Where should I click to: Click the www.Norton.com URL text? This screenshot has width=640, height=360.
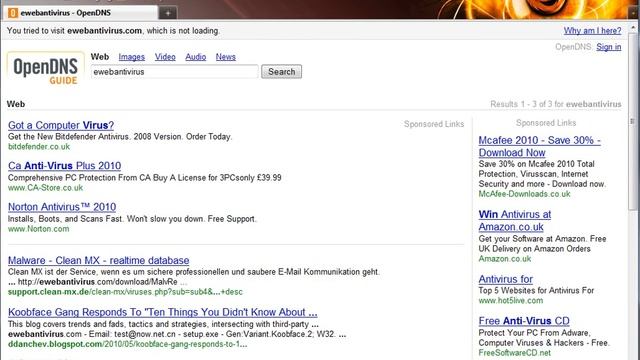coord(38,229)
